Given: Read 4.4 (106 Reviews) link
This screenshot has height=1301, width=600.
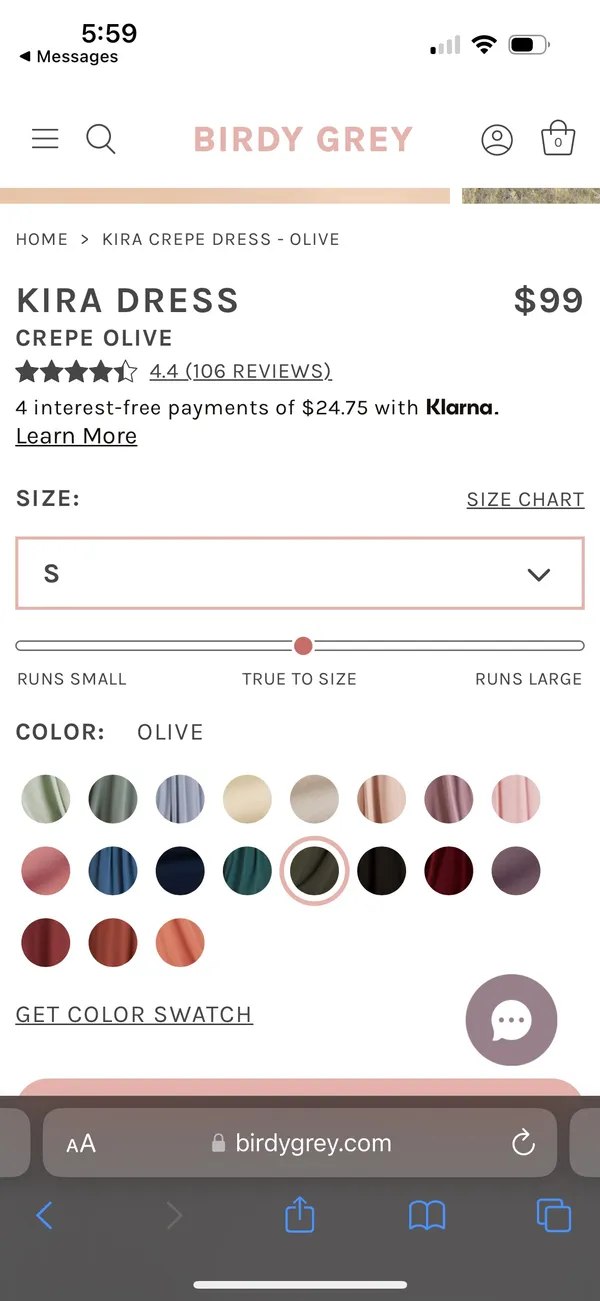Looking at the screenshot, I should pos(240,371).
